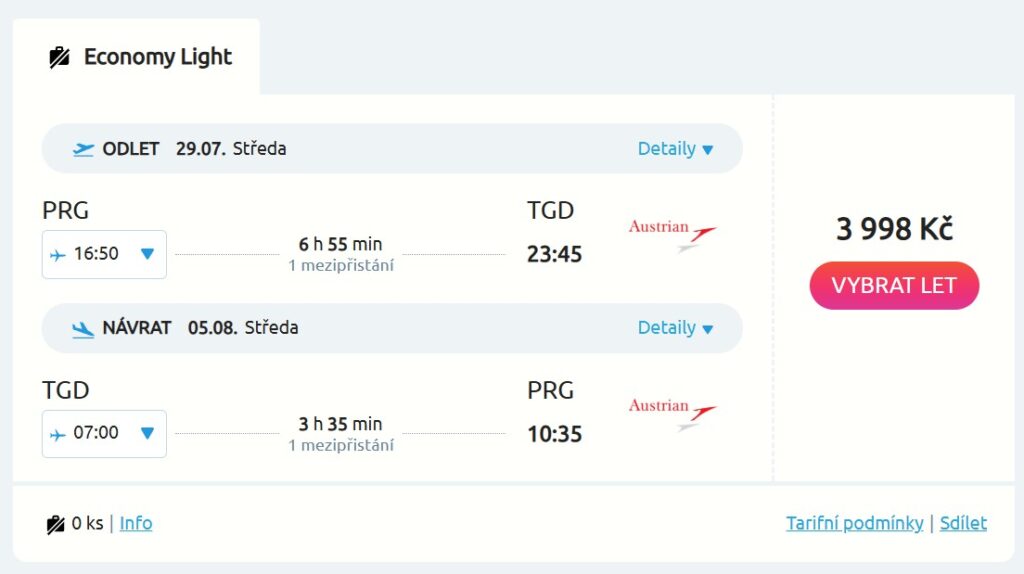Click the baggage icon next to 0 ks
This screenshot has width=1024, height=574.
click(55, 524)
